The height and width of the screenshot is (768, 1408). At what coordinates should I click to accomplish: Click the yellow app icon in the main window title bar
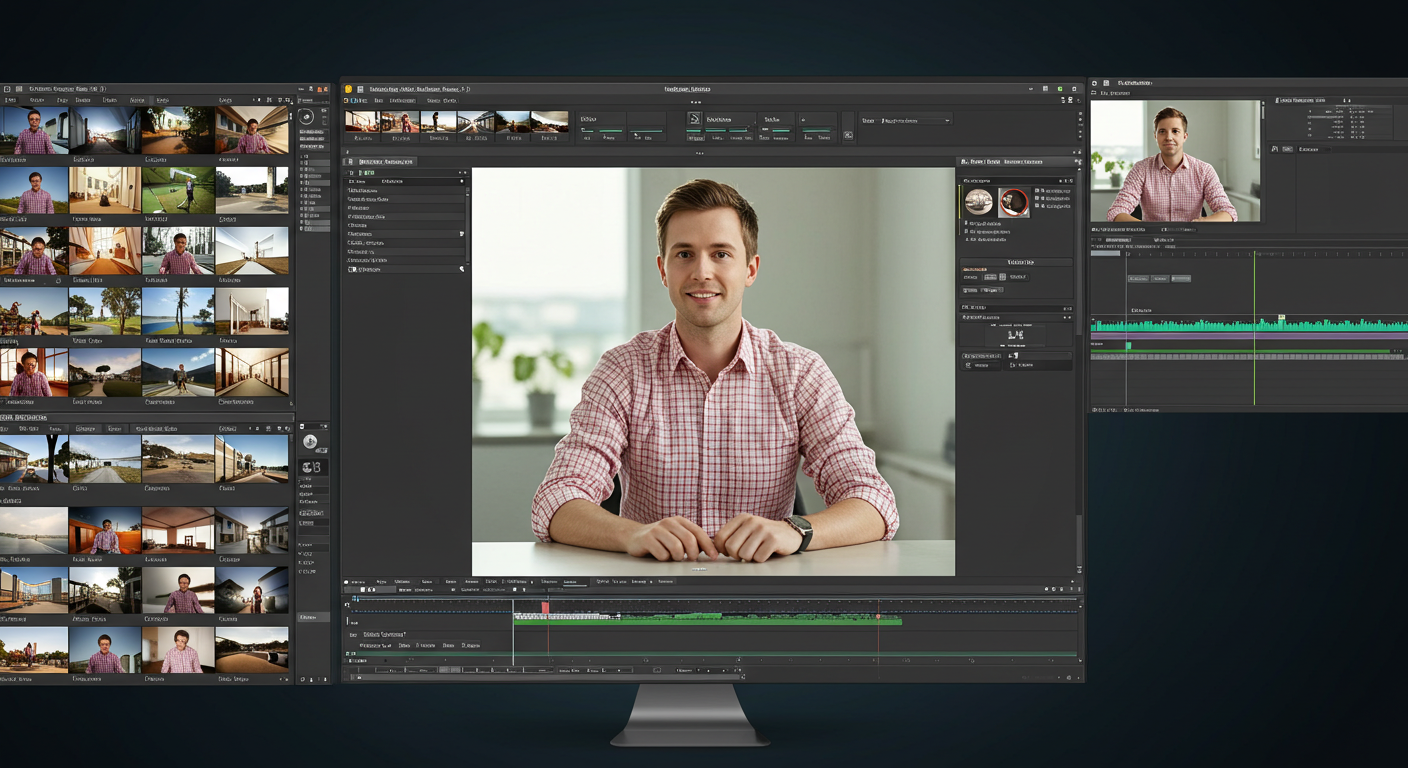pyautogui.click(x=348, y=89)
